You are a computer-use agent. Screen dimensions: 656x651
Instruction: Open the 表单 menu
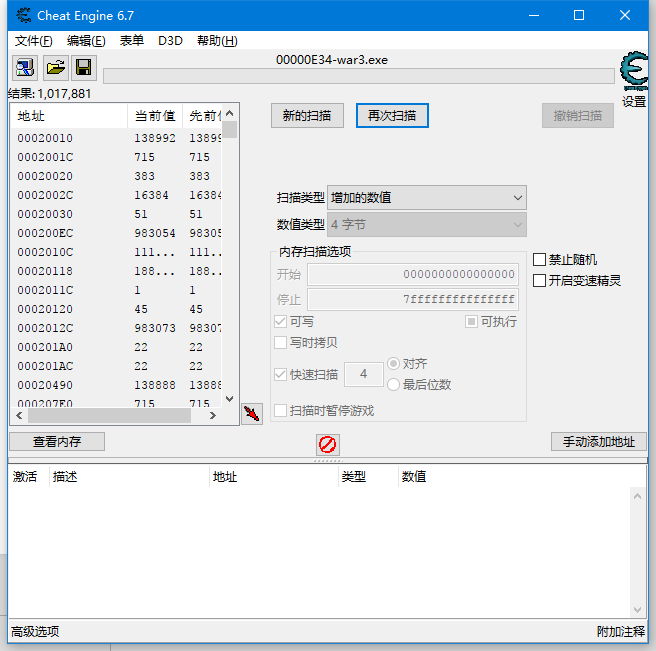pos(132,41)
